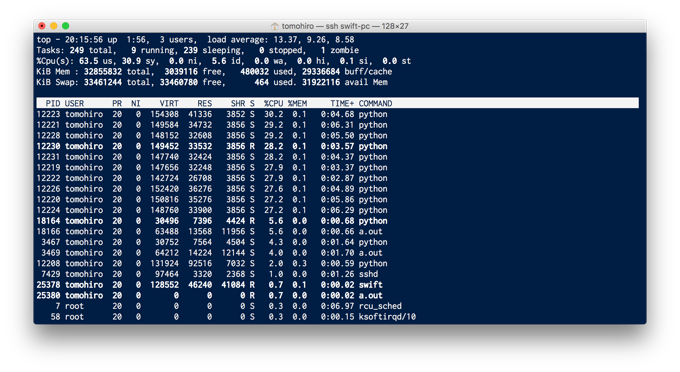This screenshot has height=372, width=680.
Task: Click the load average values 13.37, 9.26, 8.58
Action: (x=314, y=39)
